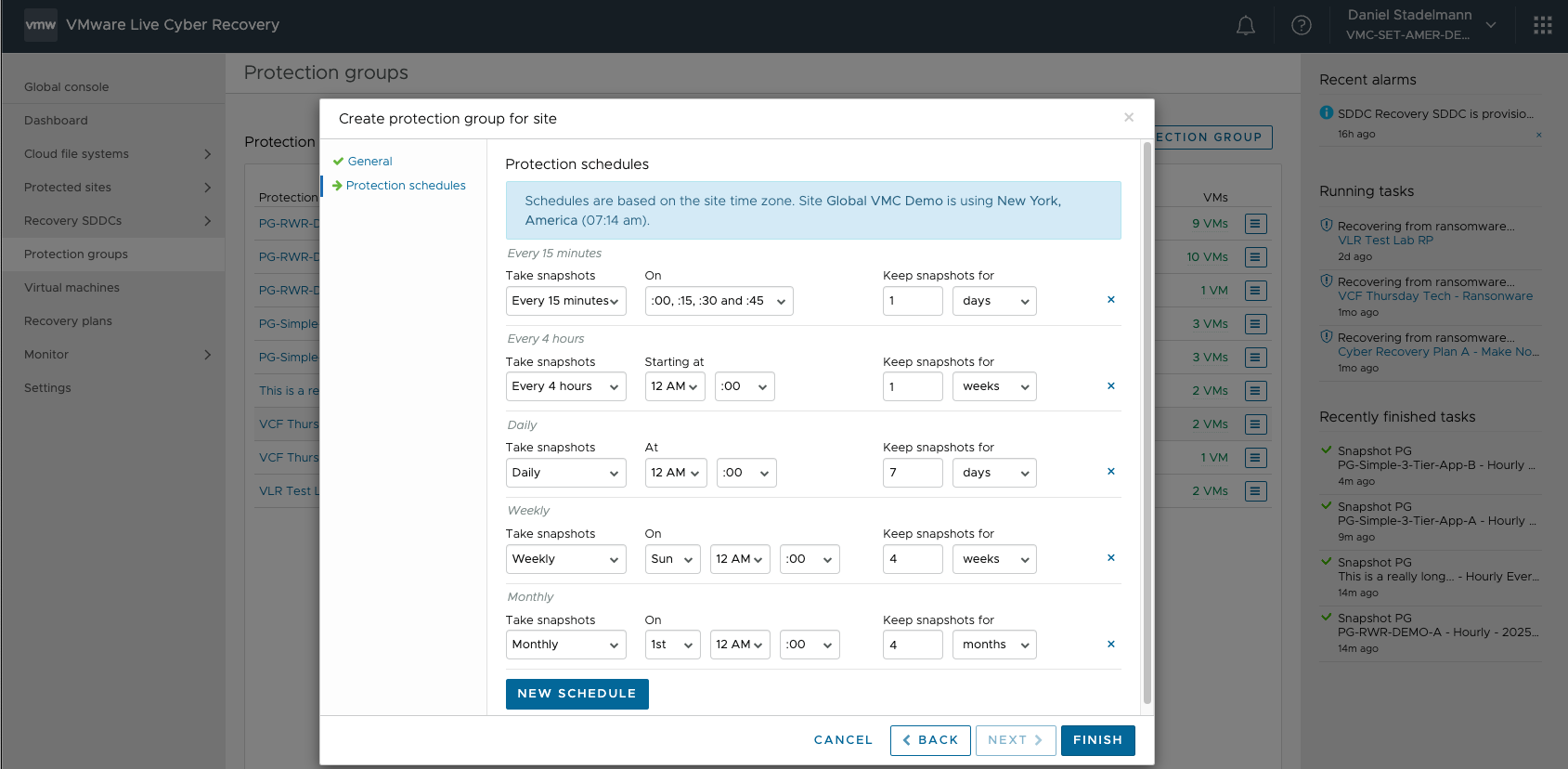Open details icon for This is a re row

click(1256, 391)
